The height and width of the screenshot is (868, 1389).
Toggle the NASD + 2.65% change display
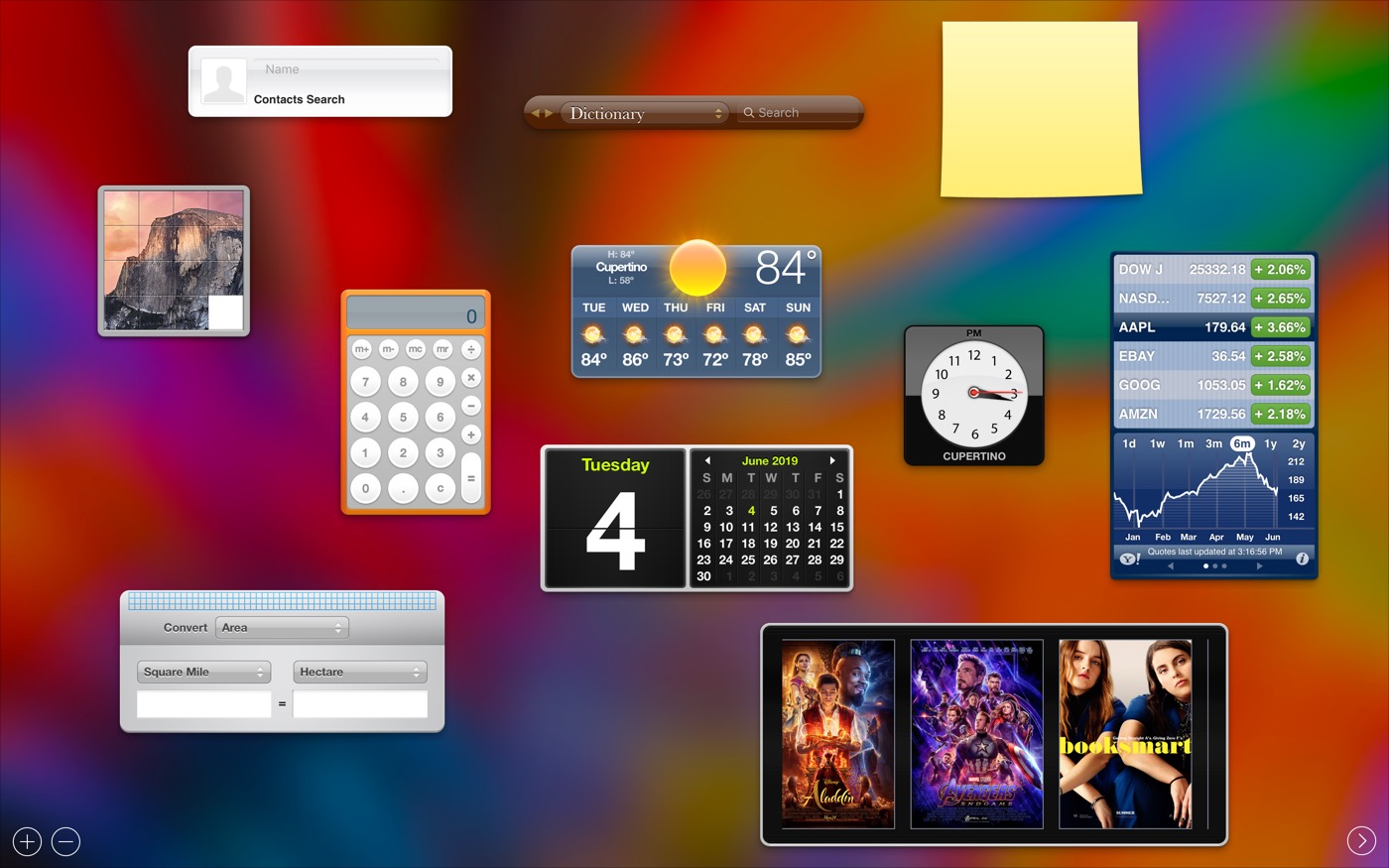[1280, 299]
